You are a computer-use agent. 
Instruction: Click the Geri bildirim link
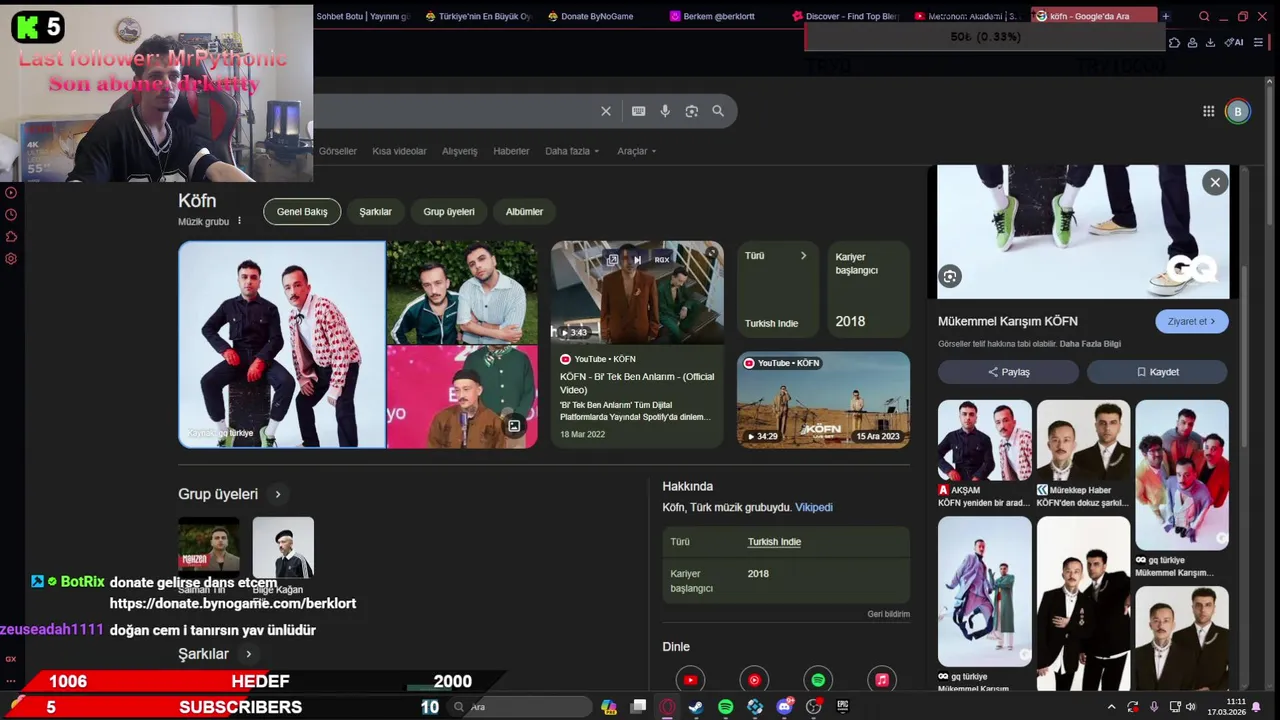tap(888, 614)
